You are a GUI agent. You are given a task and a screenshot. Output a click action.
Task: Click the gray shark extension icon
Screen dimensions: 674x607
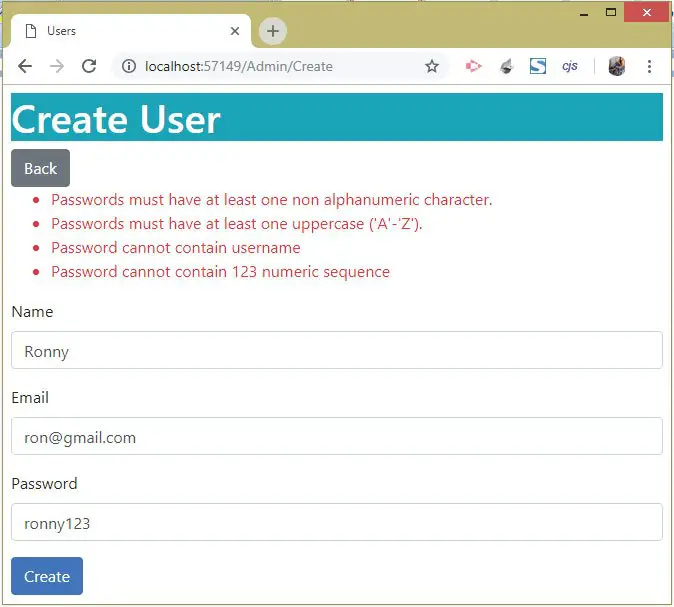(506, 66)
